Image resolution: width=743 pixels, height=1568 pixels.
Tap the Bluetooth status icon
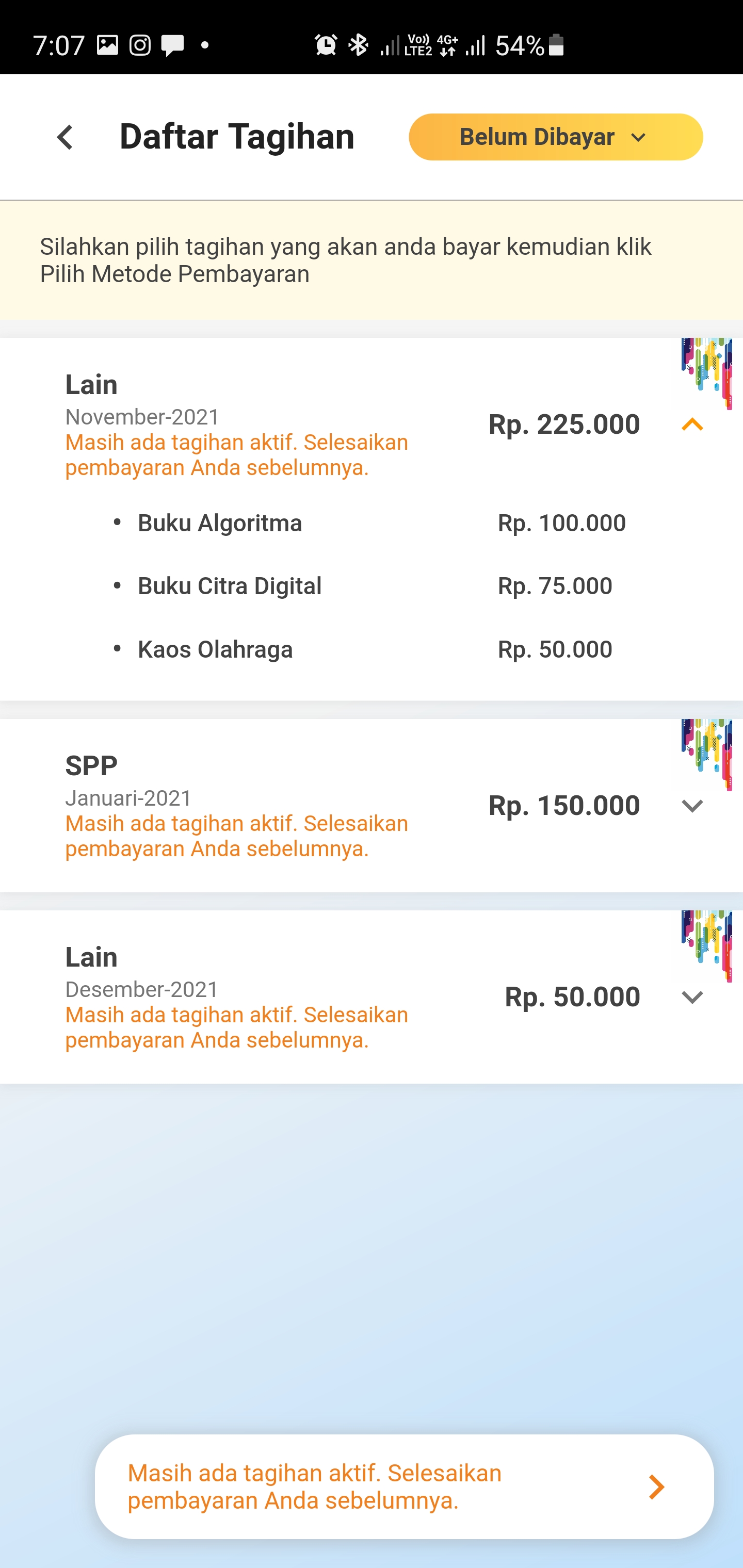point(359,45)
